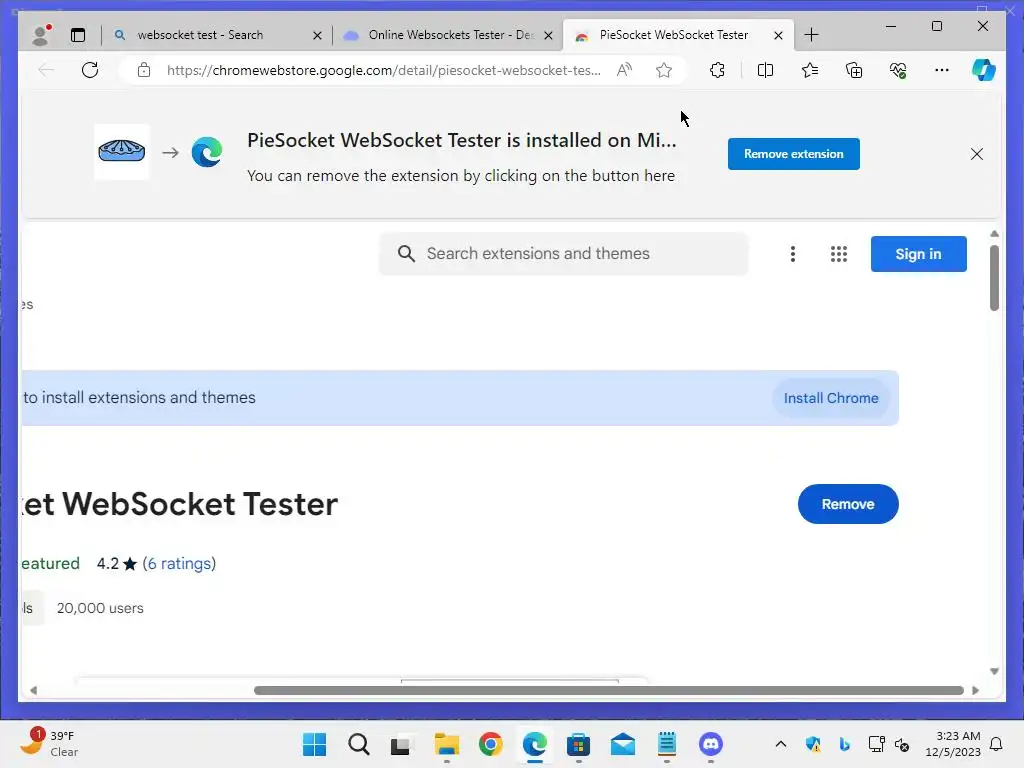Open the 6 ratings link
Image resolution: width=1024 pixels, height=768 pixels.
(x=182, y=564)
